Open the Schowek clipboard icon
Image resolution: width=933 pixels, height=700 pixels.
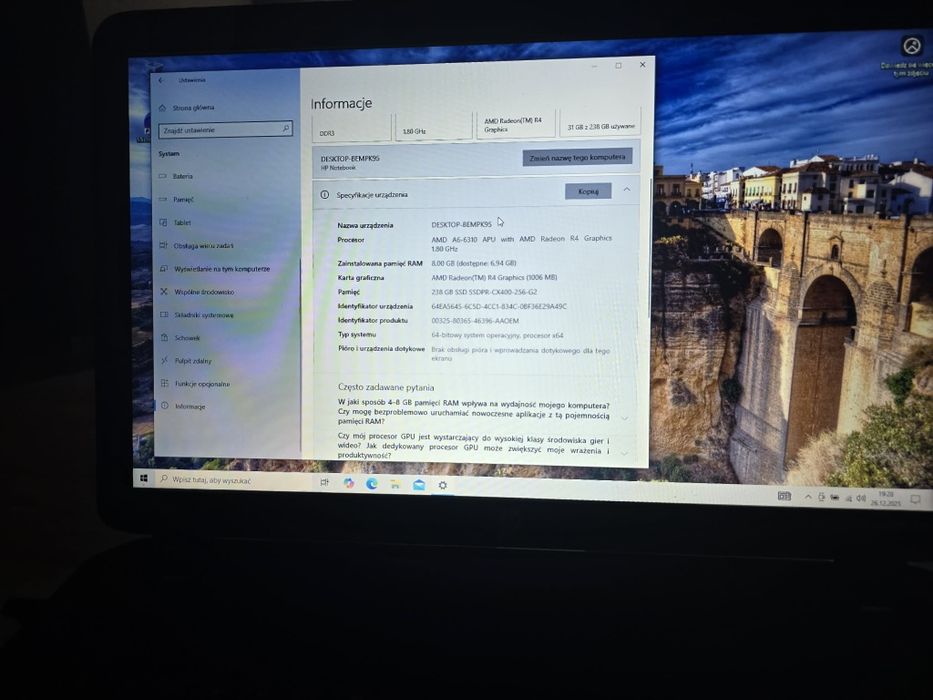(164, 338)
